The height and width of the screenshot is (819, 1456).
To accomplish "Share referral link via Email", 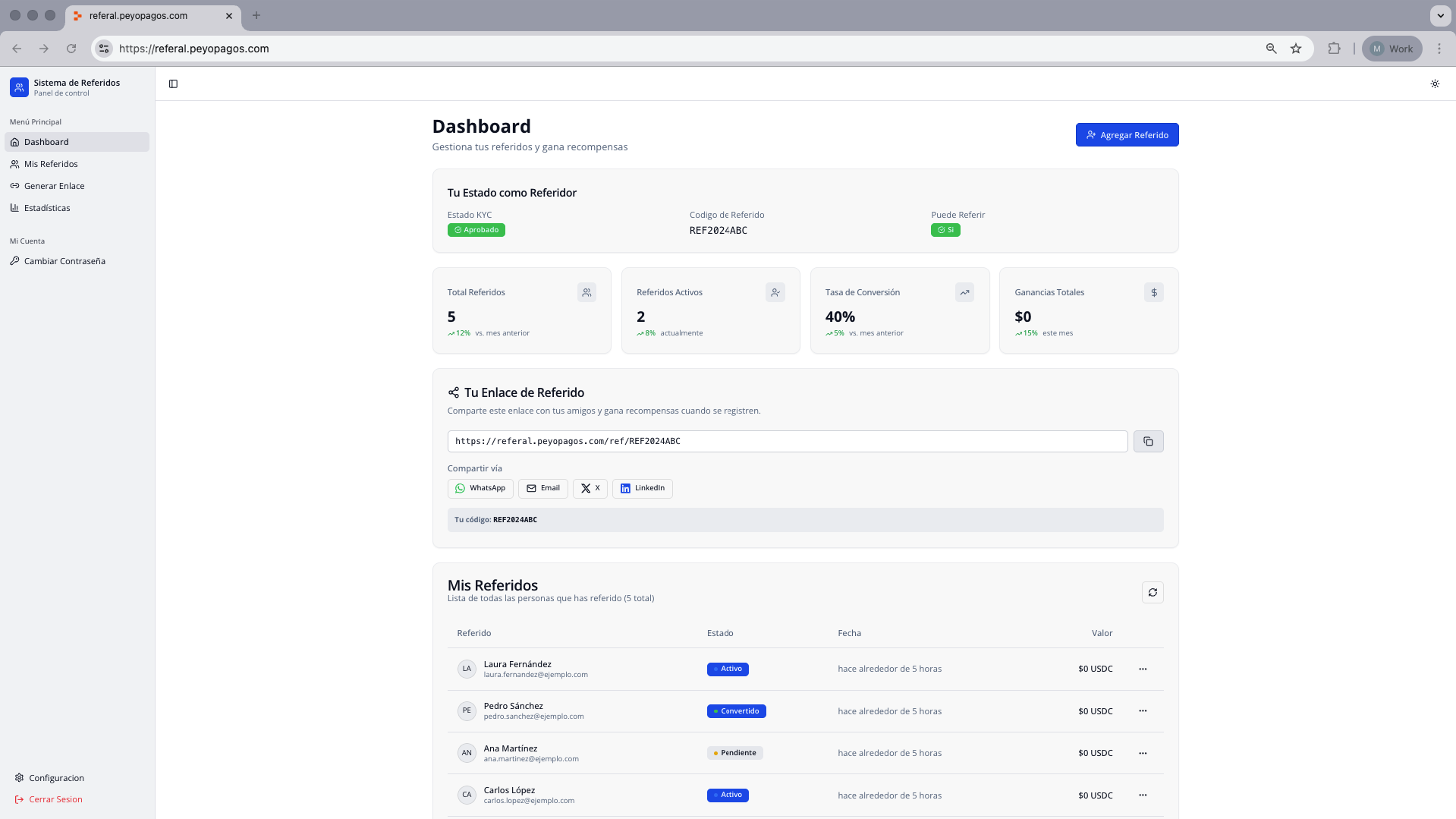I will [x=542, y=488].
